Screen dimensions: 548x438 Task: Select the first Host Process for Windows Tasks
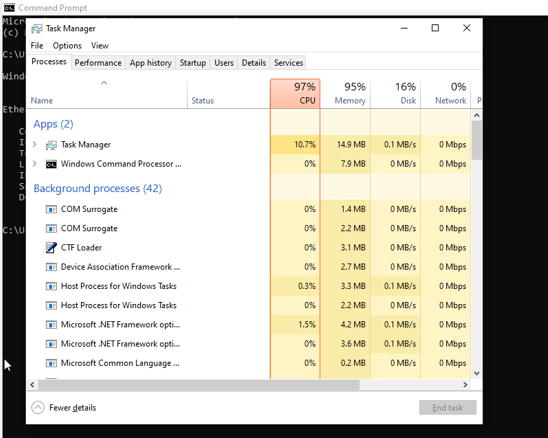pyautogui.click(x=248, y=286)
